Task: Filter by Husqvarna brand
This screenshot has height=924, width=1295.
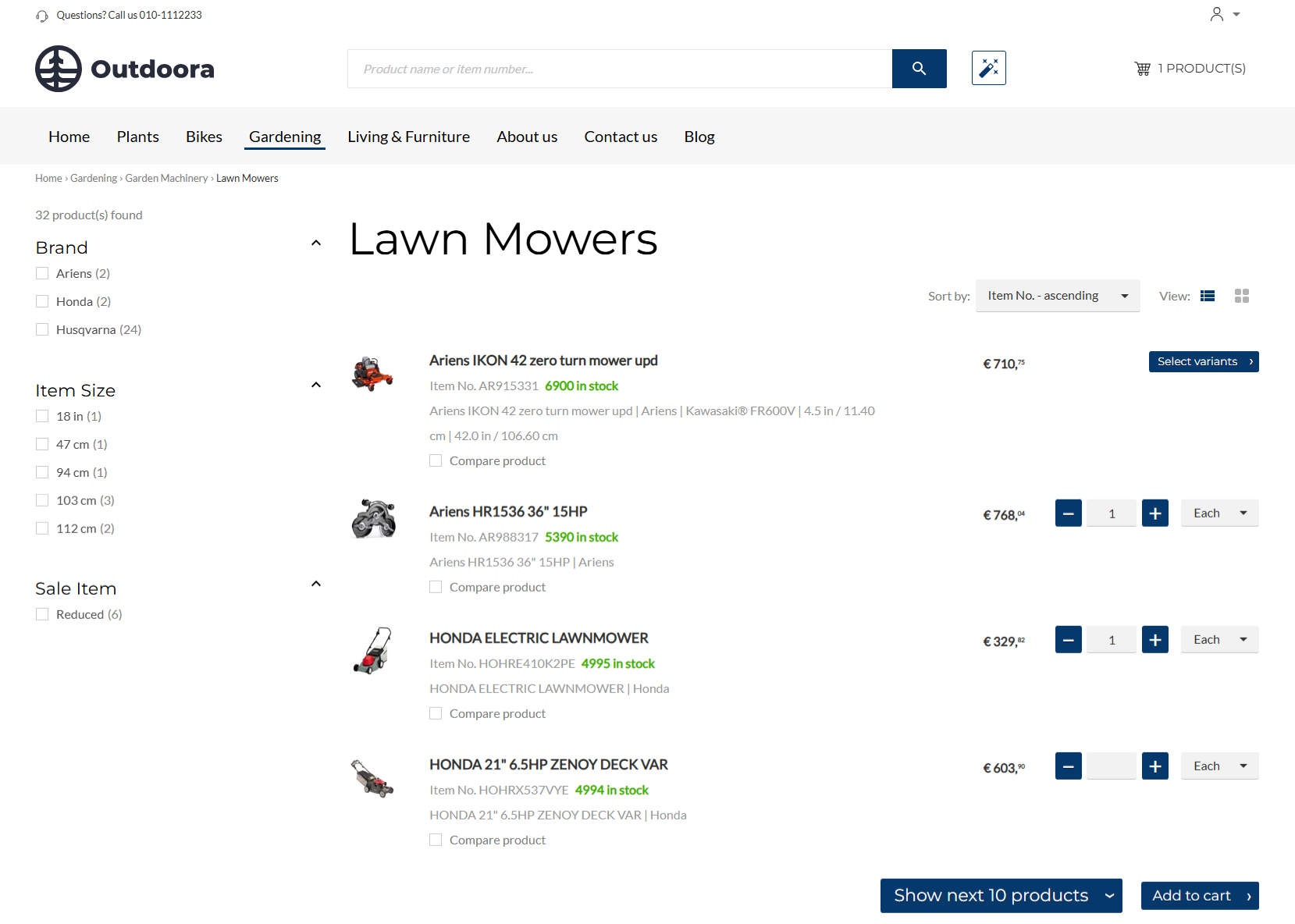Action: click(x=42, y=329)
